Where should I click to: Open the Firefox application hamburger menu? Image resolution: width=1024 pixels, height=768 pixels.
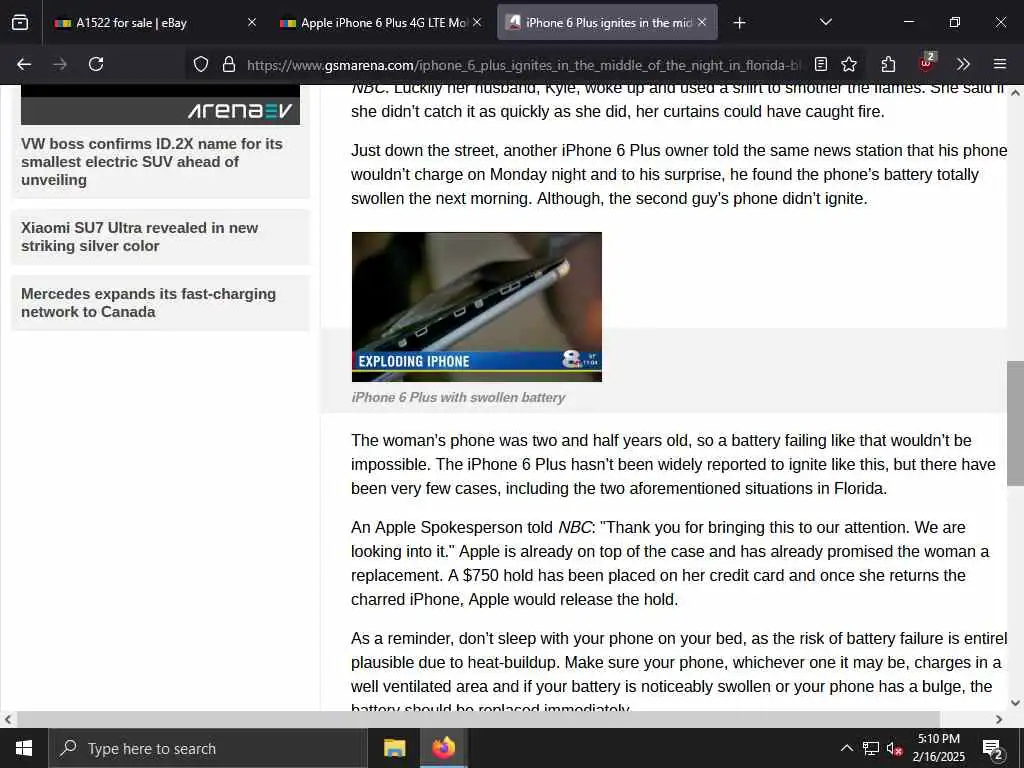(1000, 64)
